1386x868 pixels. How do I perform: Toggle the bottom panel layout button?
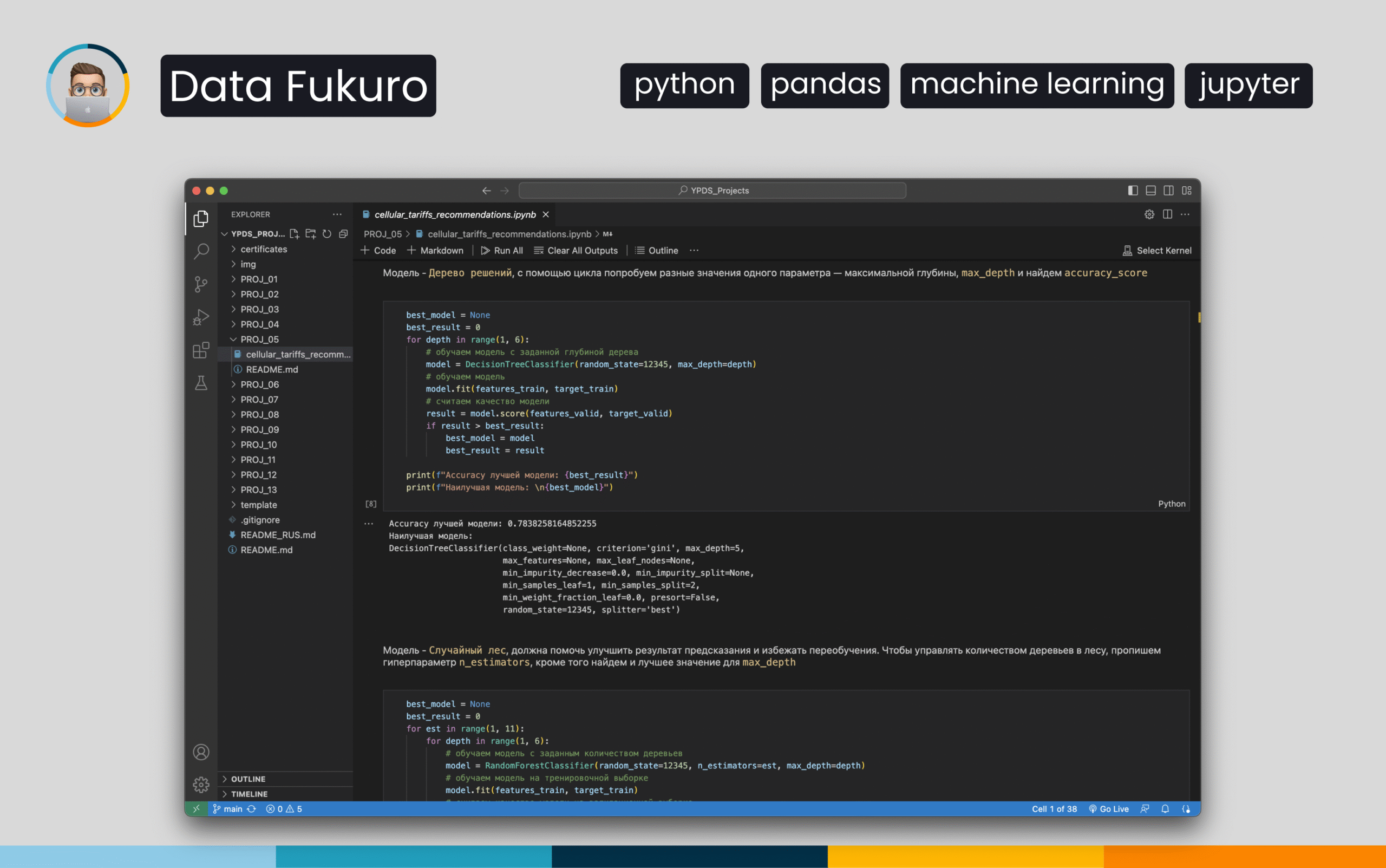1150,191
